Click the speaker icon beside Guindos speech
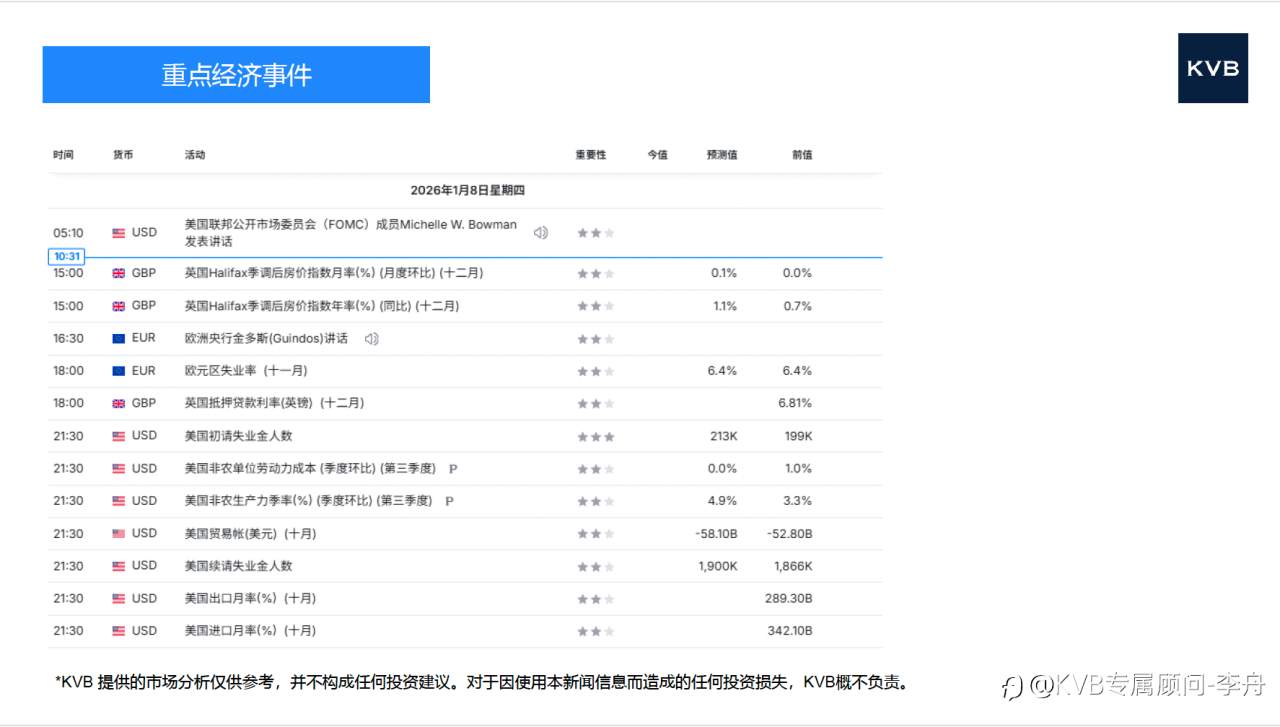This screenshot has height=727, width=1280. pos(371,338)
